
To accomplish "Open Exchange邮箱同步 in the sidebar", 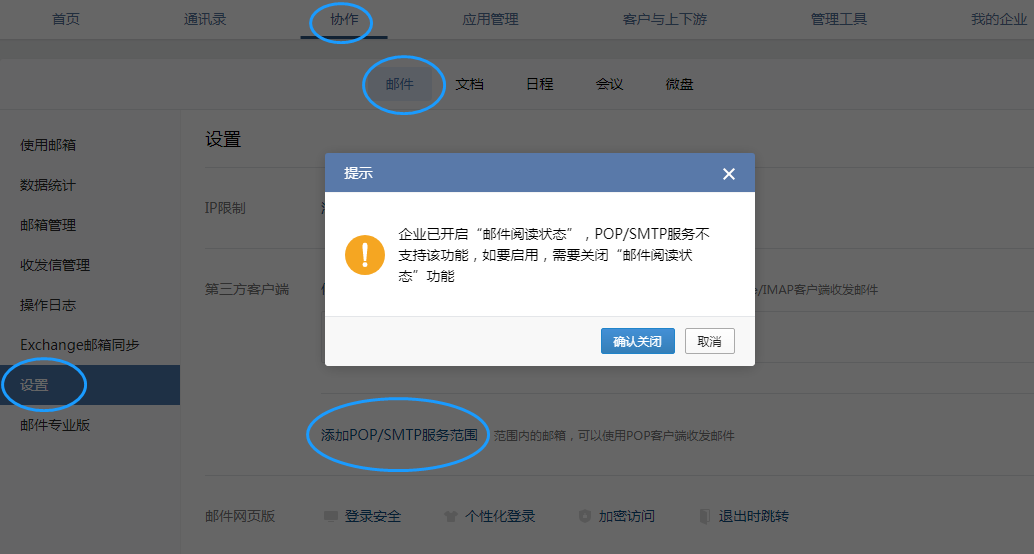I will (x=80, y=345).
